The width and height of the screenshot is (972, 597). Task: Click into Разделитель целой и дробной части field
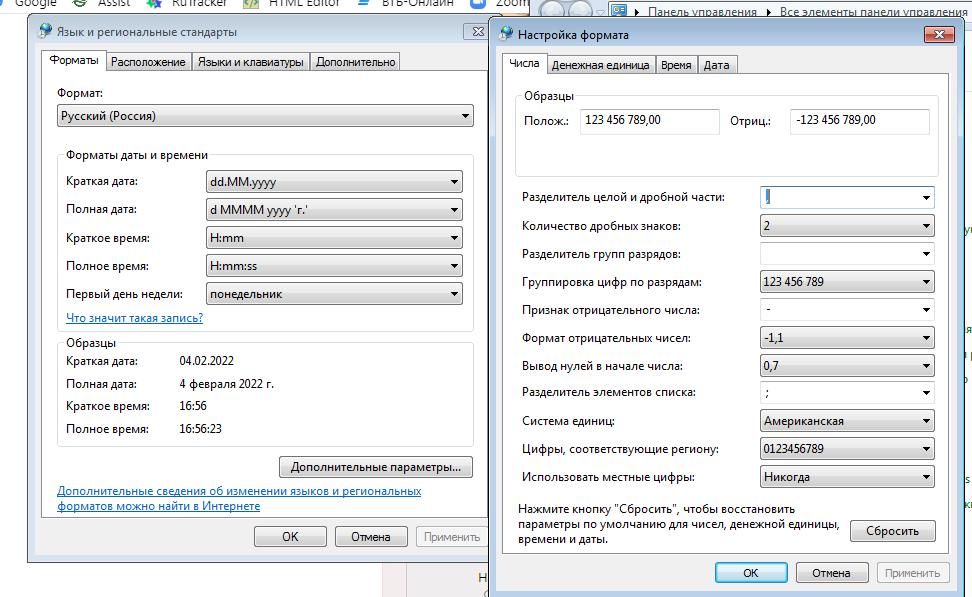(838, 198)
